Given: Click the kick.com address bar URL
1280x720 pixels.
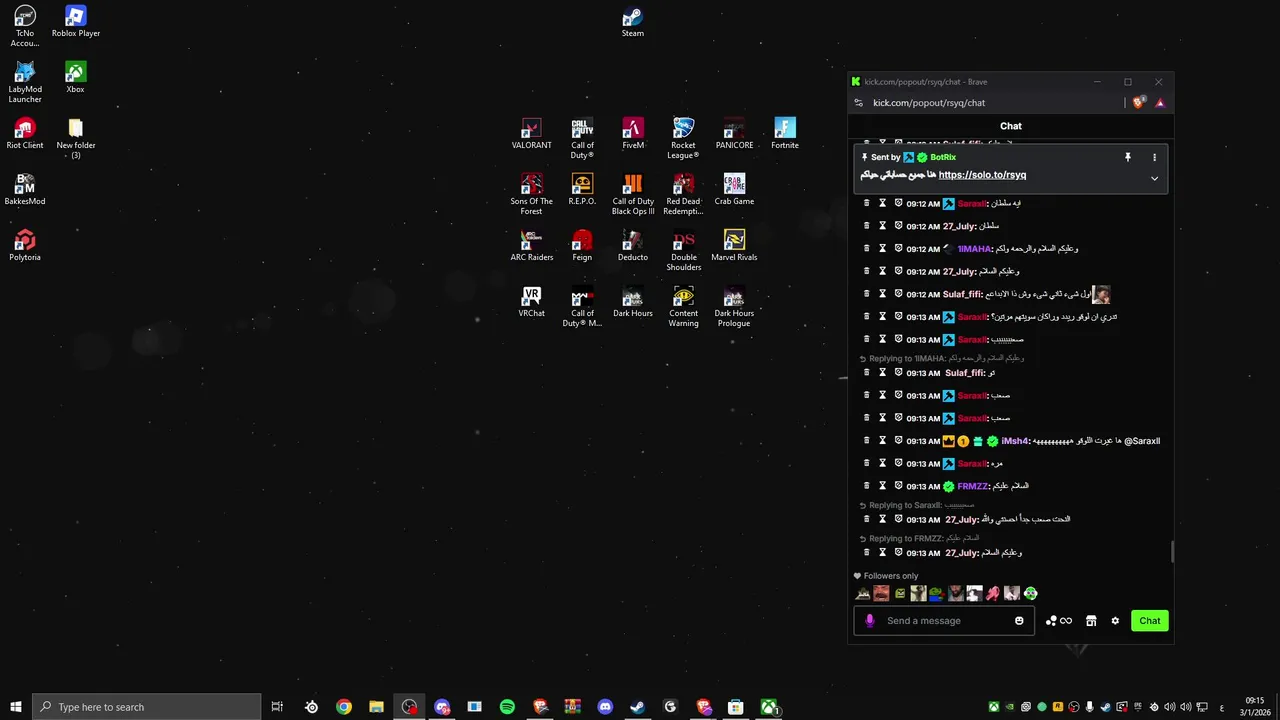Looking at the screenshot, I should tap(929, 103).
